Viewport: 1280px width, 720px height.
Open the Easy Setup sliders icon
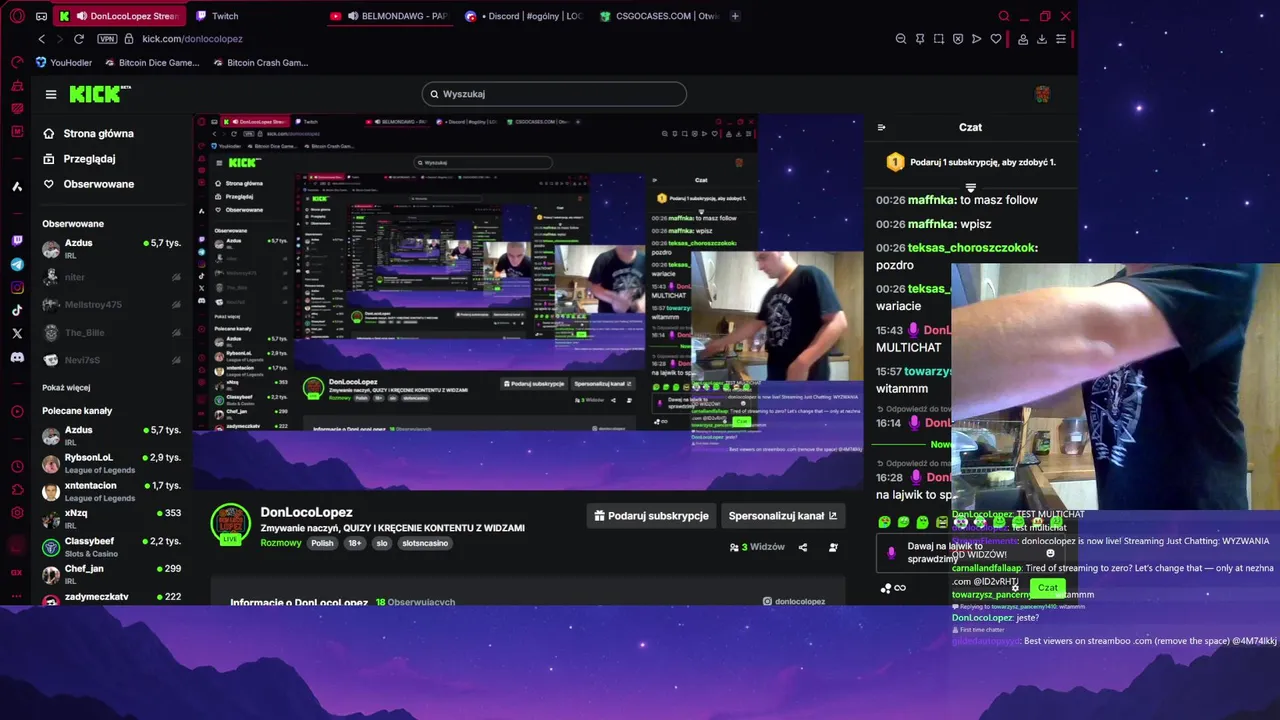click(x=1061, y=39)
